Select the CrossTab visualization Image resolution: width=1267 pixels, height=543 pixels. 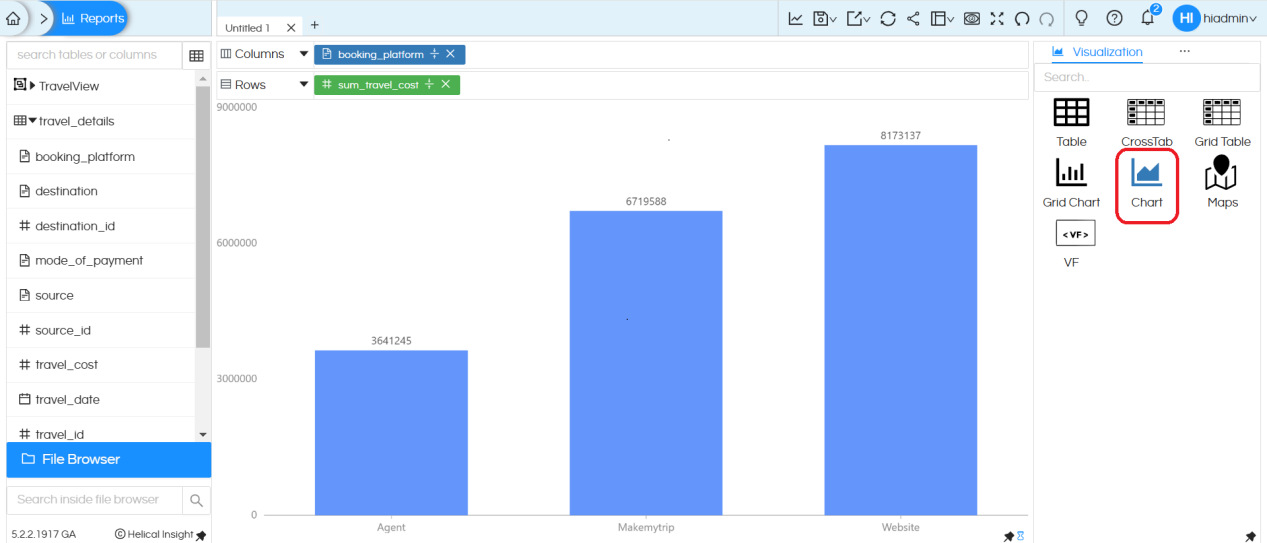[1146, 123]
